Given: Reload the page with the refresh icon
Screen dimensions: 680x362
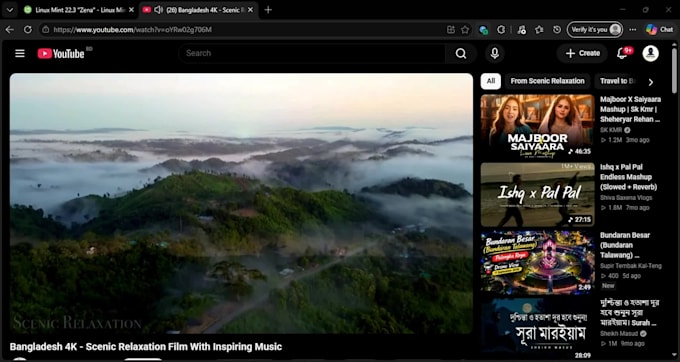Looking at the screenshot, I should tap(28, 29).
